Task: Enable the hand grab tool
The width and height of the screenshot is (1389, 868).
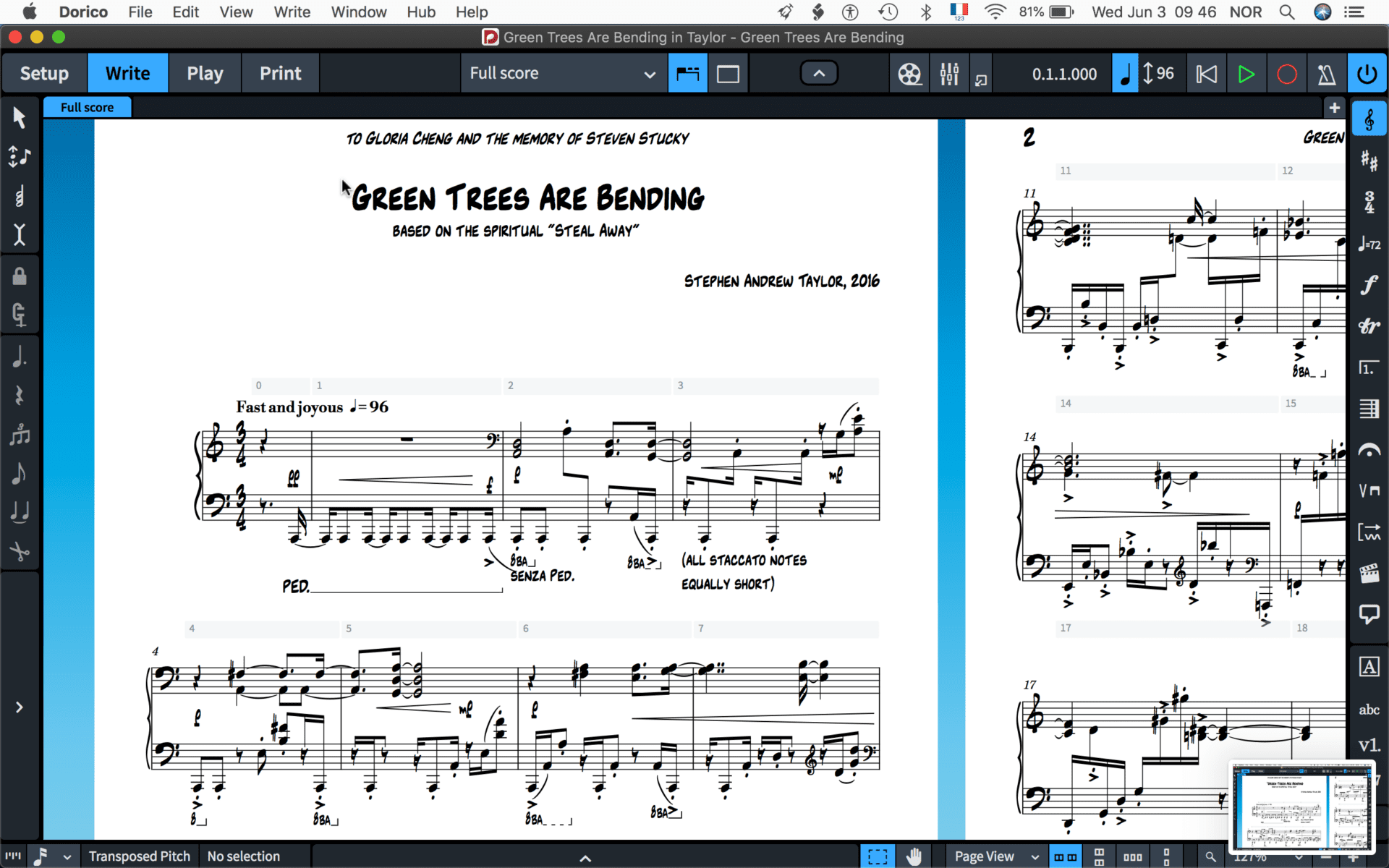Action: click(914, 856)
